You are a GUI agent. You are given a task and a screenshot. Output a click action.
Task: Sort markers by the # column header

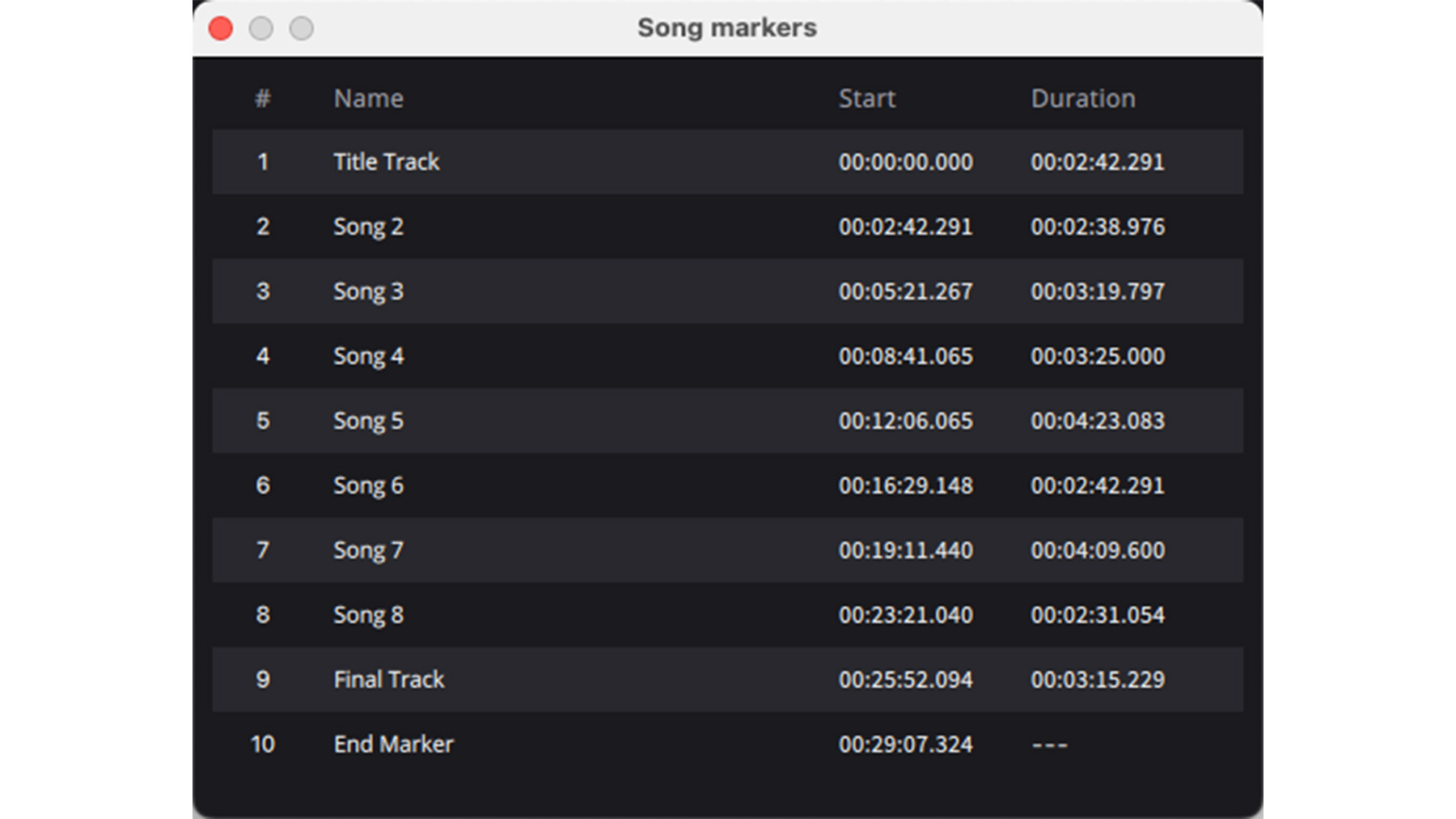pyautogui.click(x=261, y=98)
